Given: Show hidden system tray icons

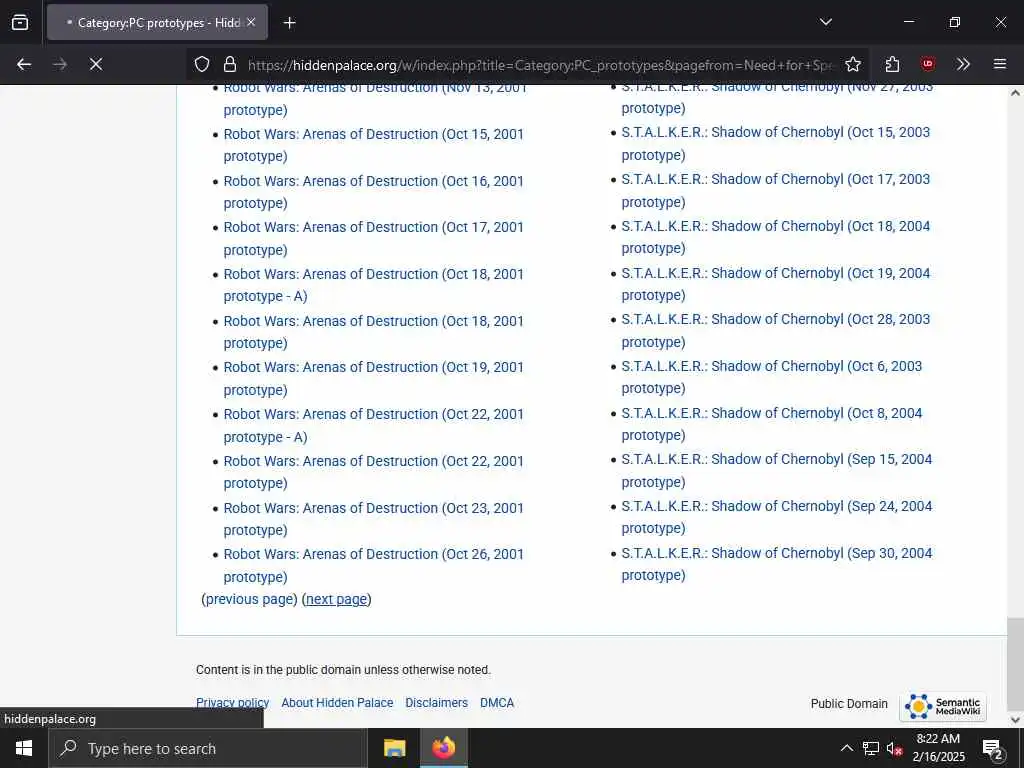Looking at the screenshot, I should pyautogui.click(x=846, y=748).
